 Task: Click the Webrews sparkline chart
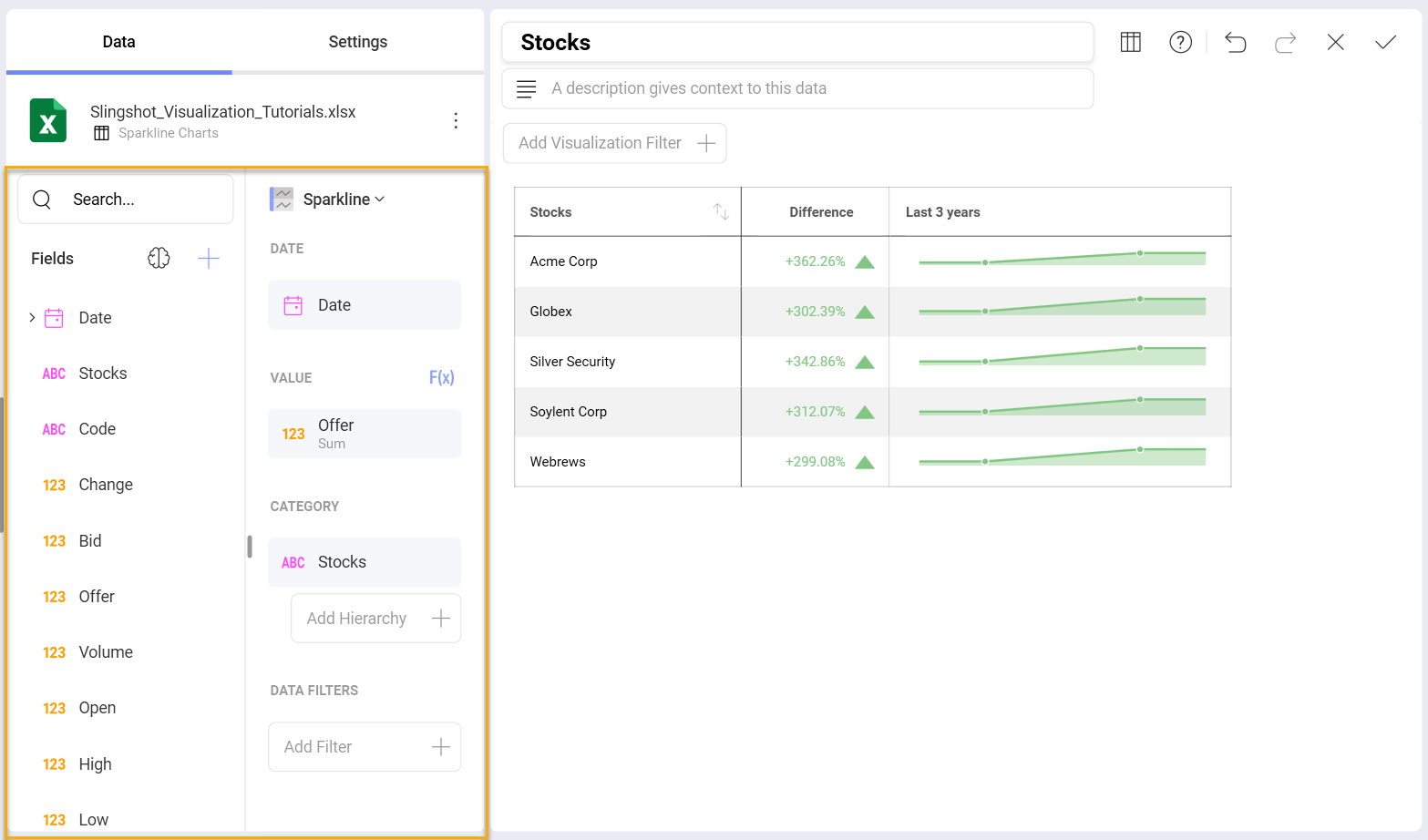pos(1063,457)
